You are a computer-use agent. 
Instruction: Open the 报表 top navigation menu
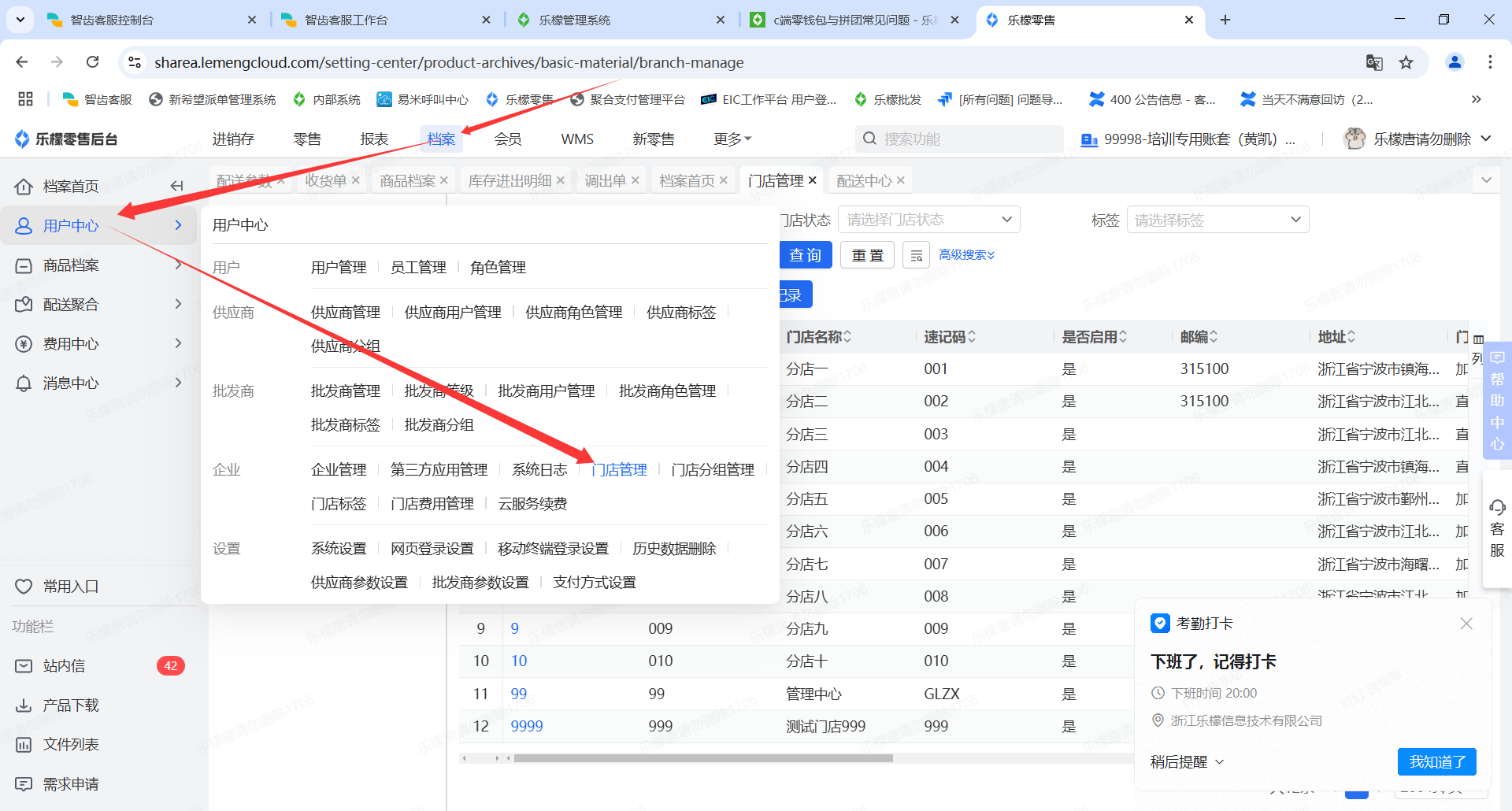tap(374, 139)
